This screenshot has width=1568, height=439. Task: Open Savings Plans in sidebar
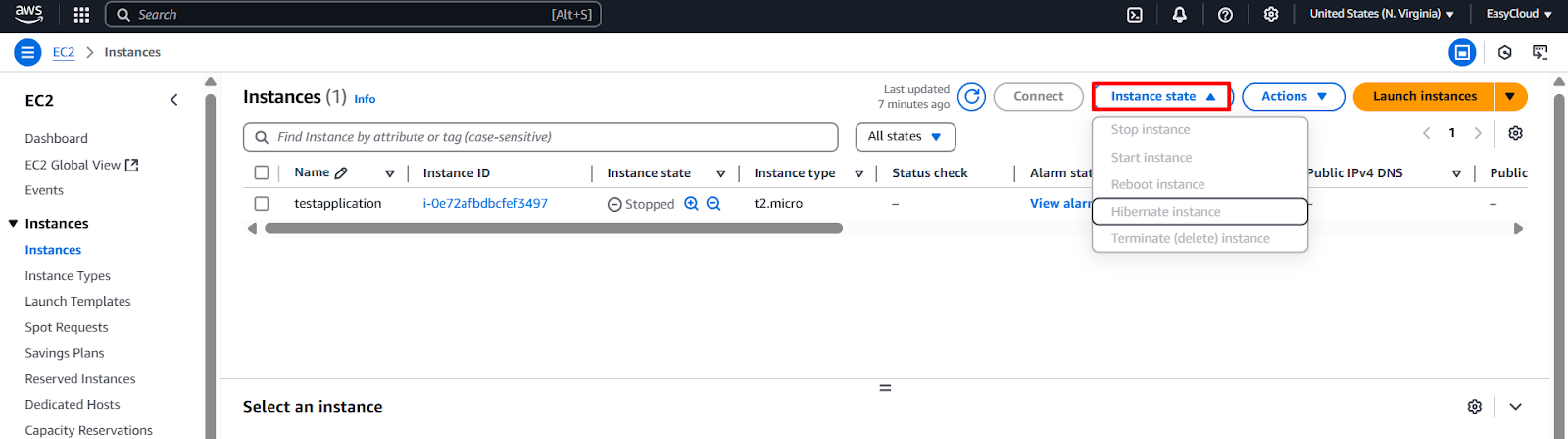[65, 353]
